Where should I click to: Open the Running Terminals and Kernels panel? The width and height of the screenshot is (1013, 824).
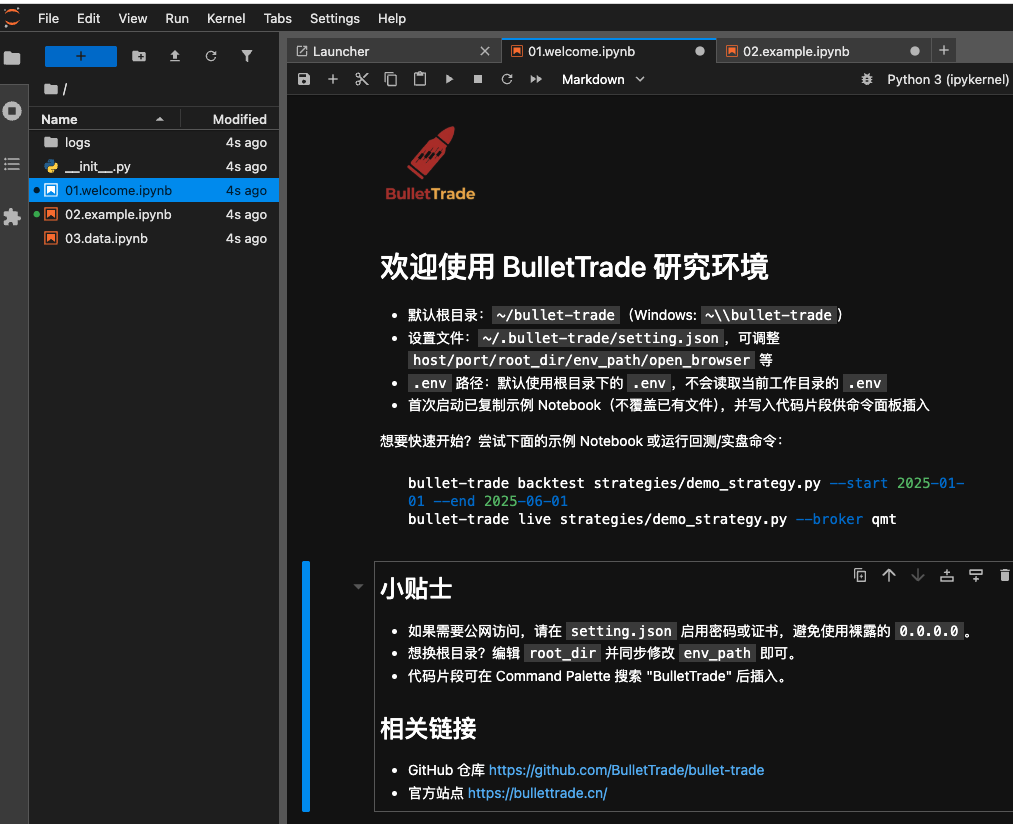click(12, 111)
